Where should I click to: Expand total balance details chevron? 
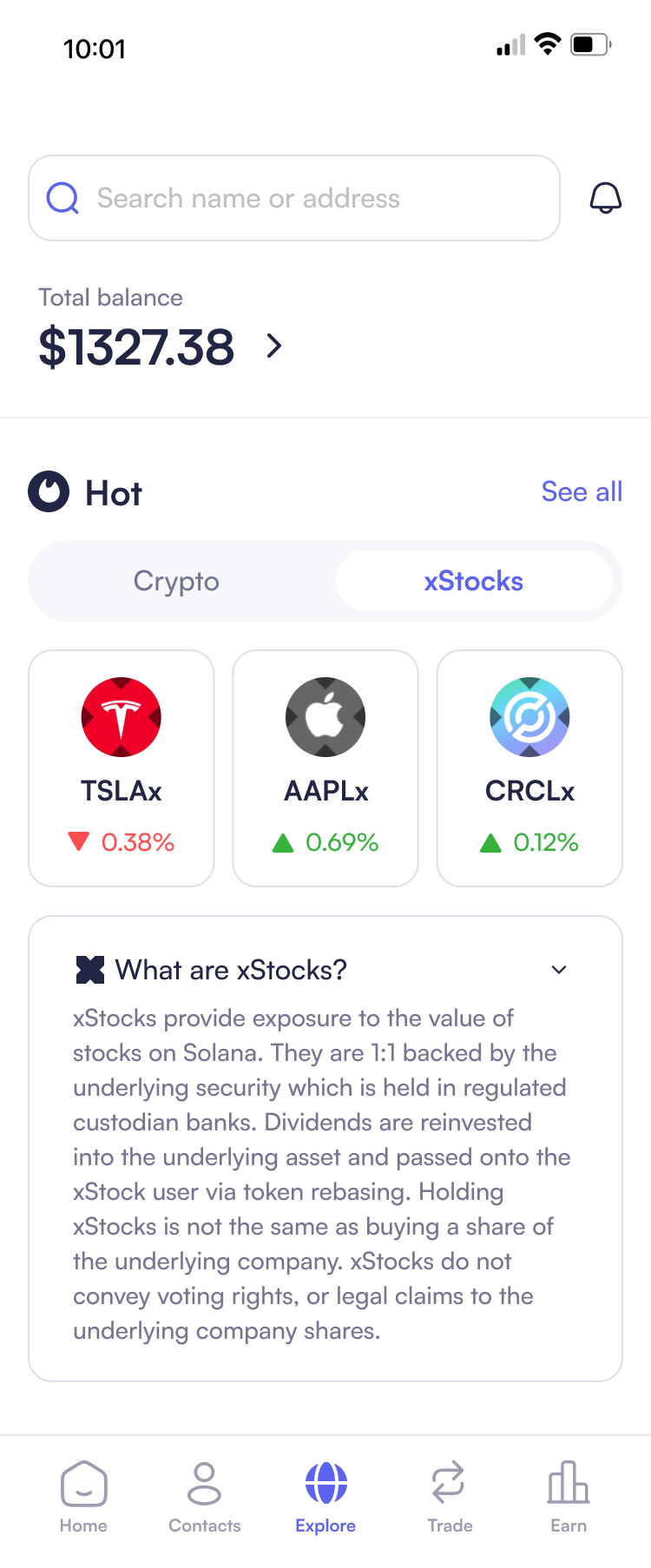click(x=274, y=346)
